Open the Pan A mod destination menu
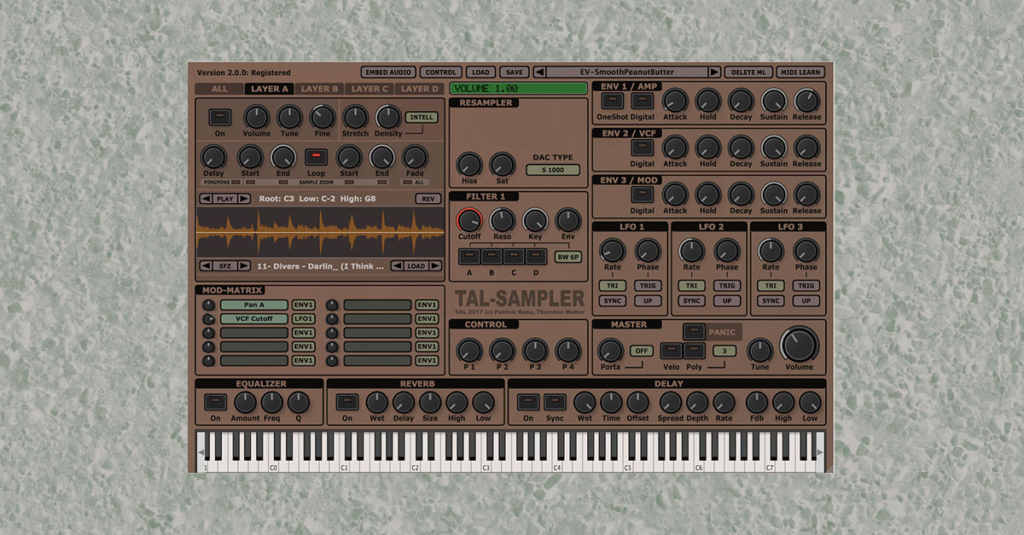The image size is (1024, 535). click(x=254, y=305)
